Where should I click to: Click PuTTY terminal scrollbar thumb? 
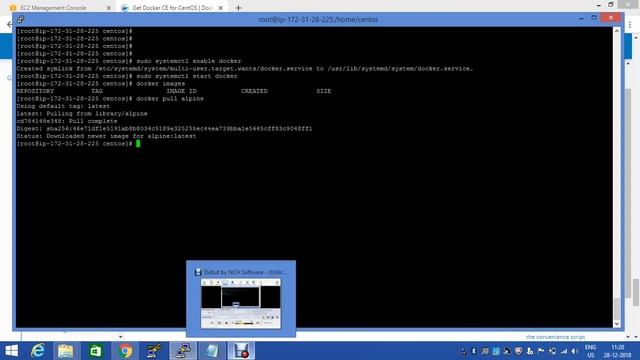(617, 309)
